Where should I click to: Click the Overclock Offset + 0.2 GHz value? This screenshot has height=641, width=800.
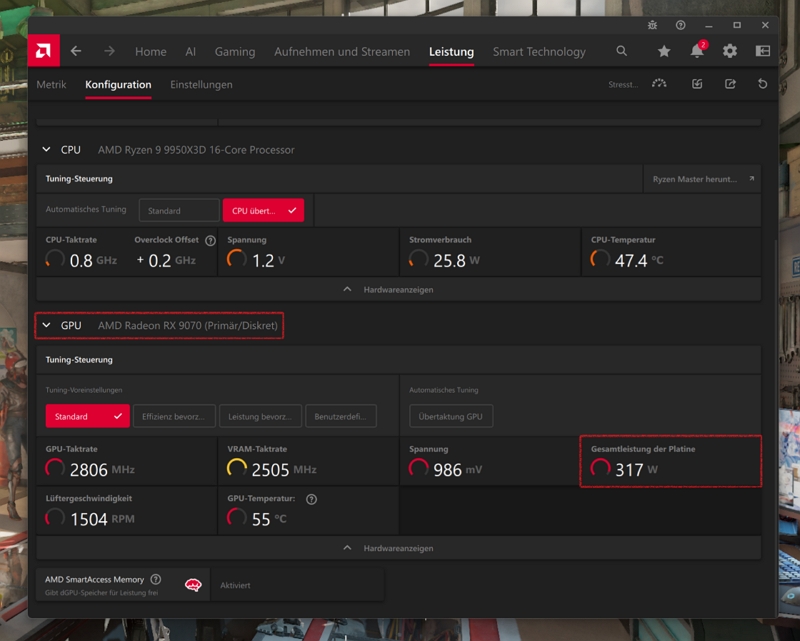166,260
